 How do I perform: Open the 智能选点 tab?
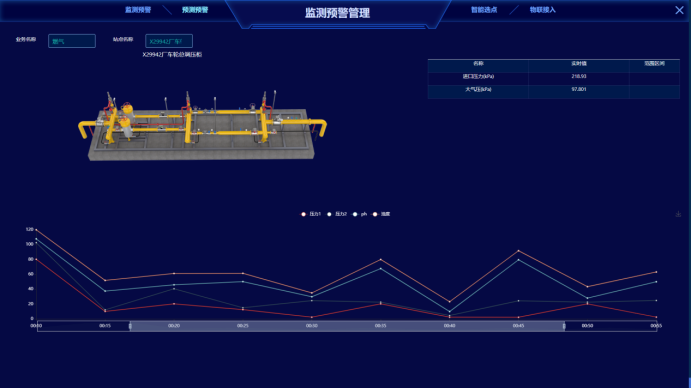(484, 10)
